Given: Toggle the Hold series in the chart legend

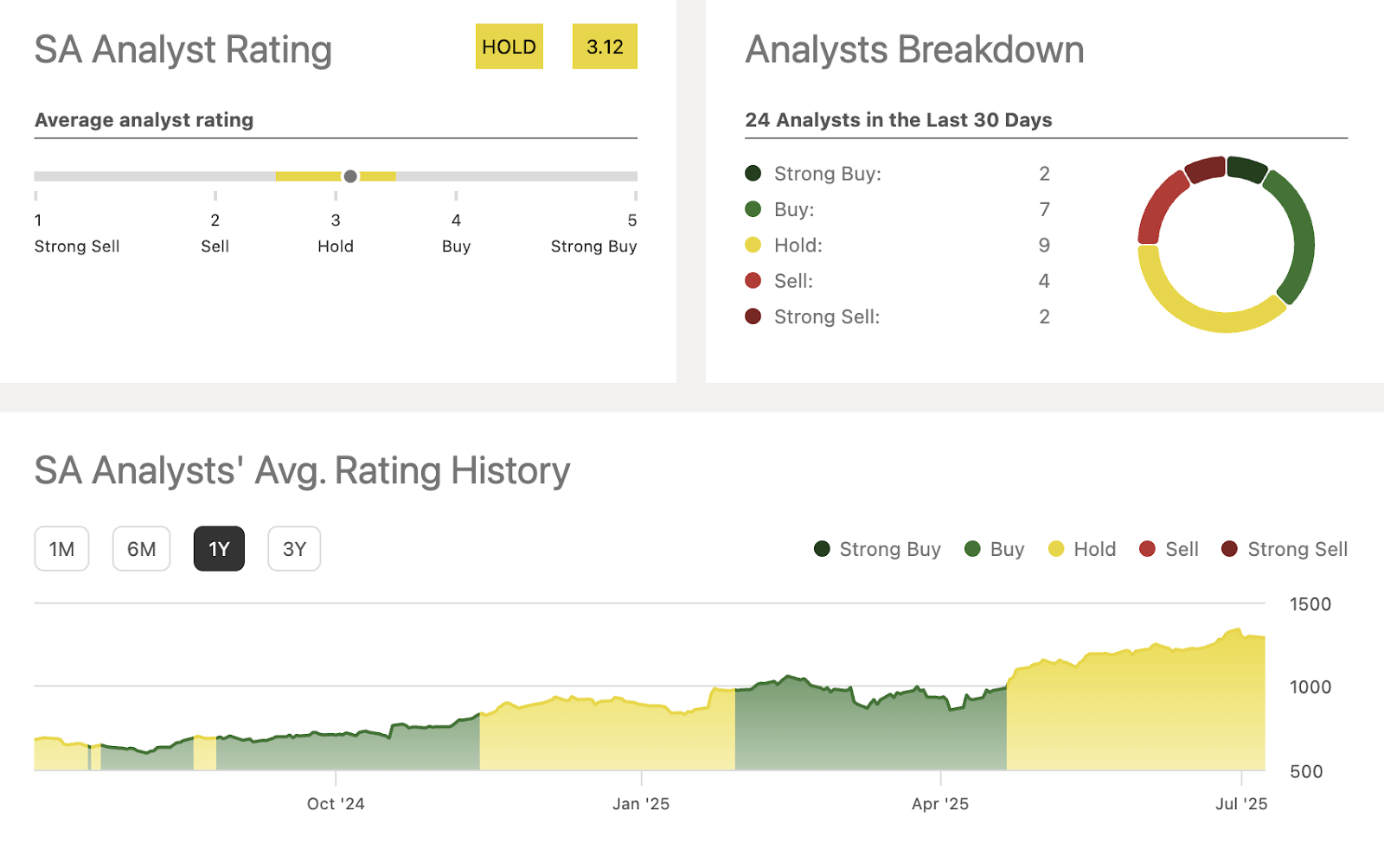Looking at the screenshot, I should point(1082,549).
